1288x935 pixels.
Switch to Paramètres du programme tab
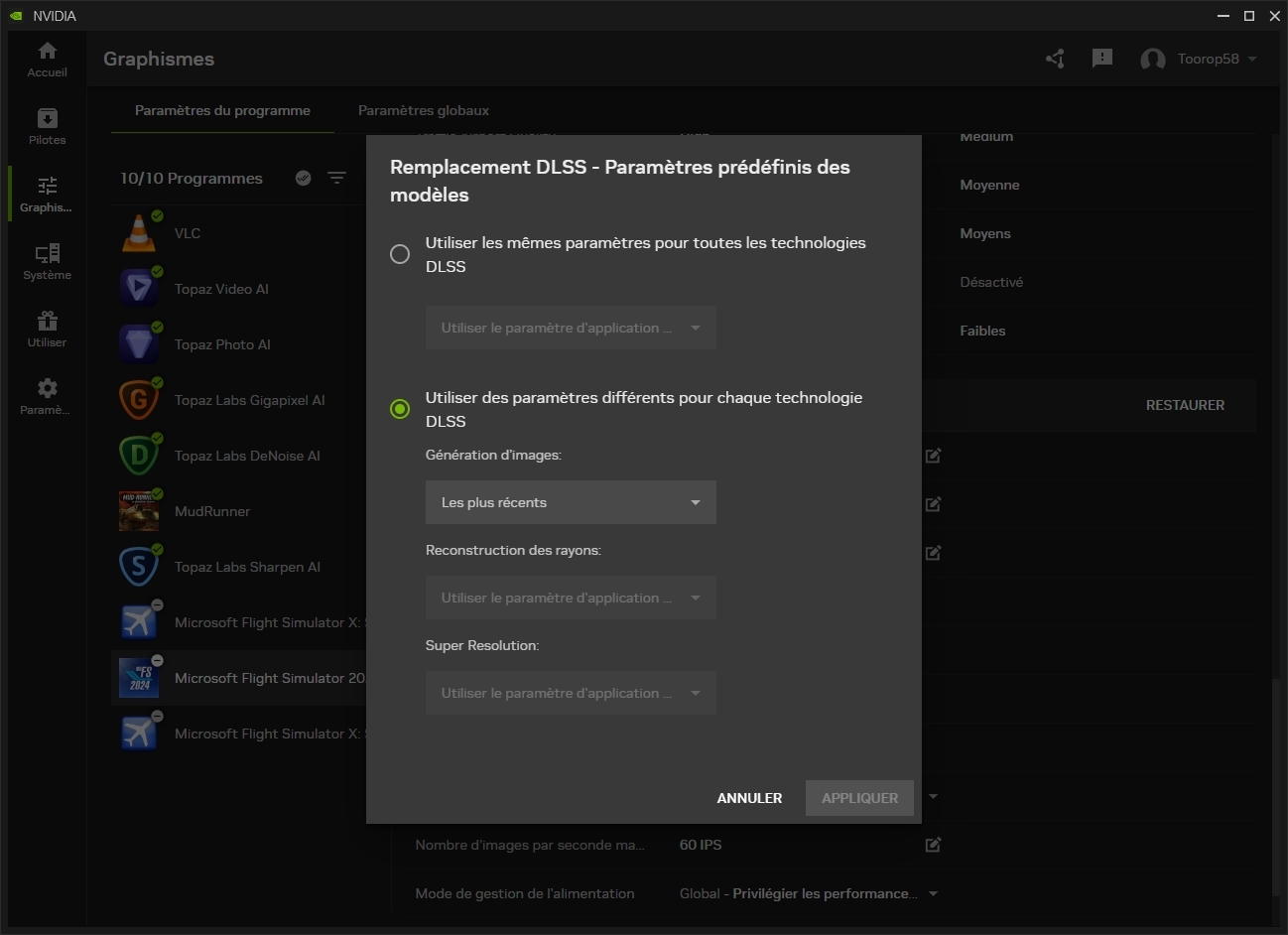point(222,110)
